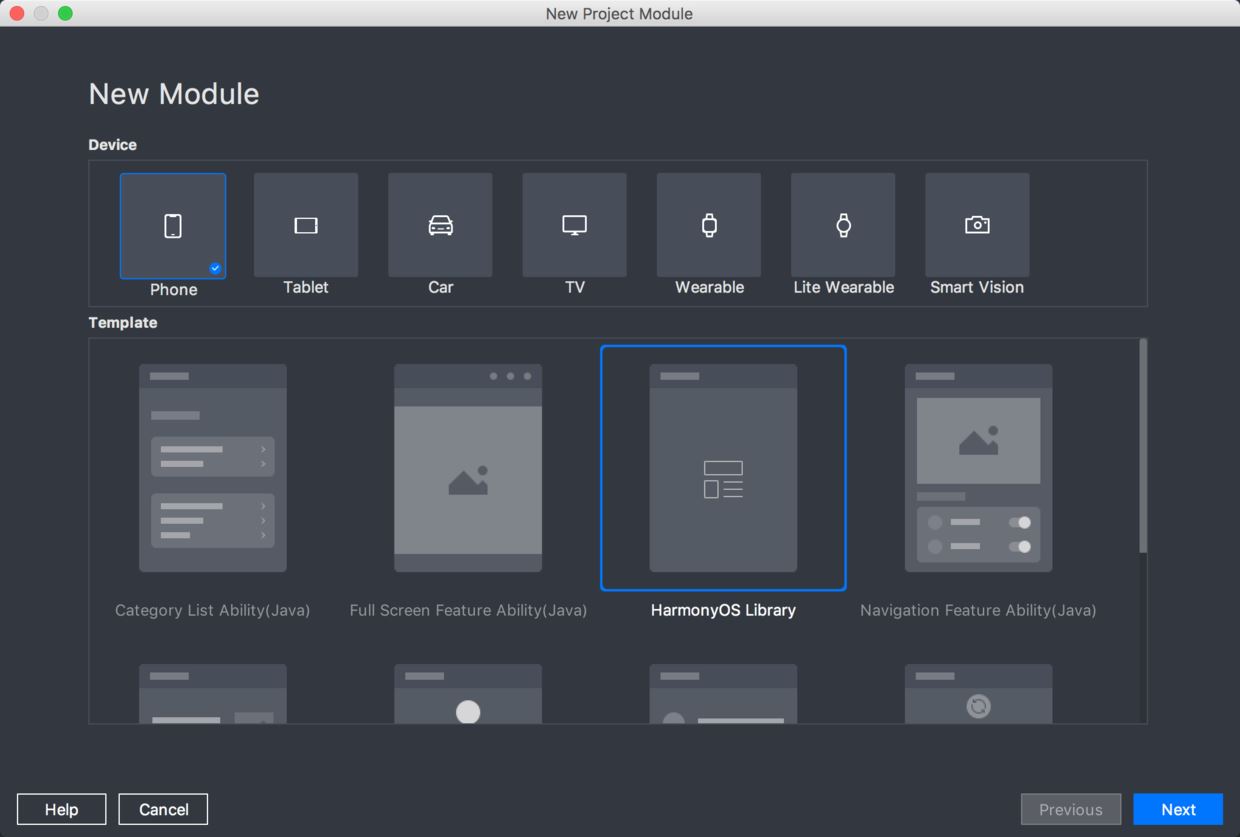This screenshot has height=837, width=1240.
Task: Click the Next button
Action: 1178,809
